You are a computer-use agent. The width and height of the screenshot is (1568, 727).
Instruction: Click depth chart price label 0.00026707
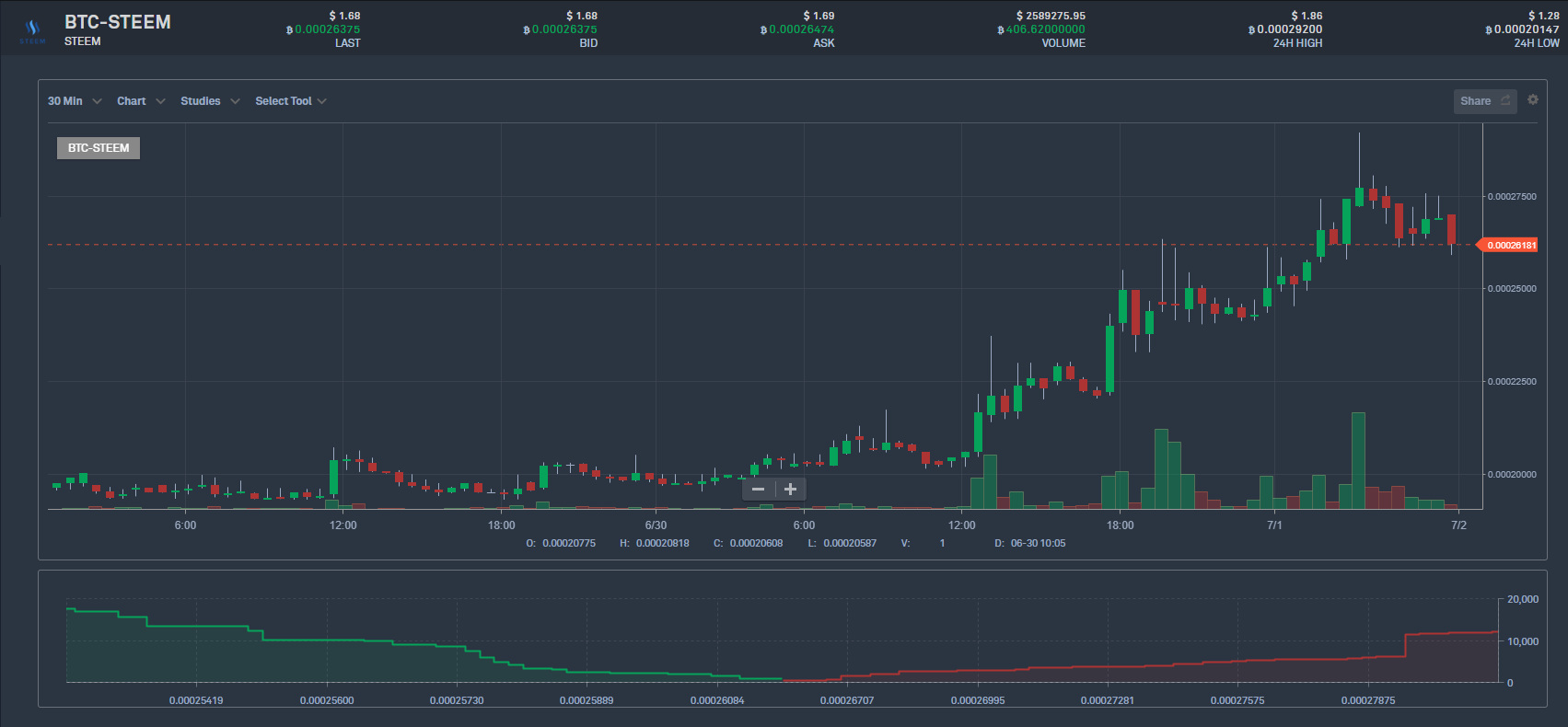847,700
